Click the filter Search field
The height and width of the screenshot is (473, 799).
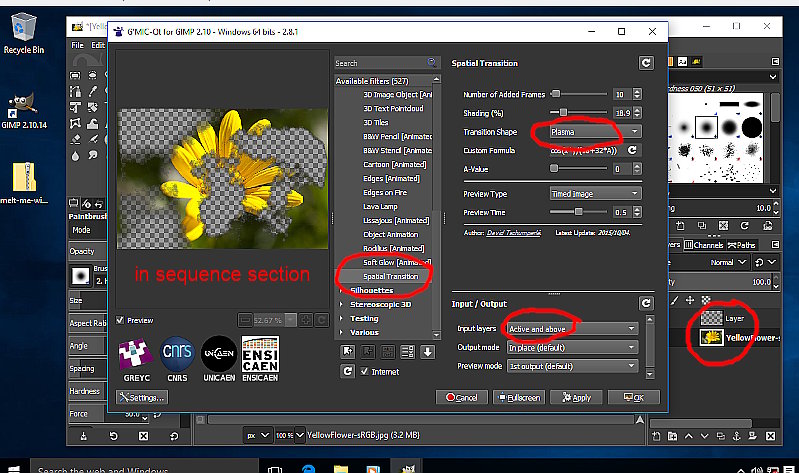pyautogui.click(x=386, y=63)
